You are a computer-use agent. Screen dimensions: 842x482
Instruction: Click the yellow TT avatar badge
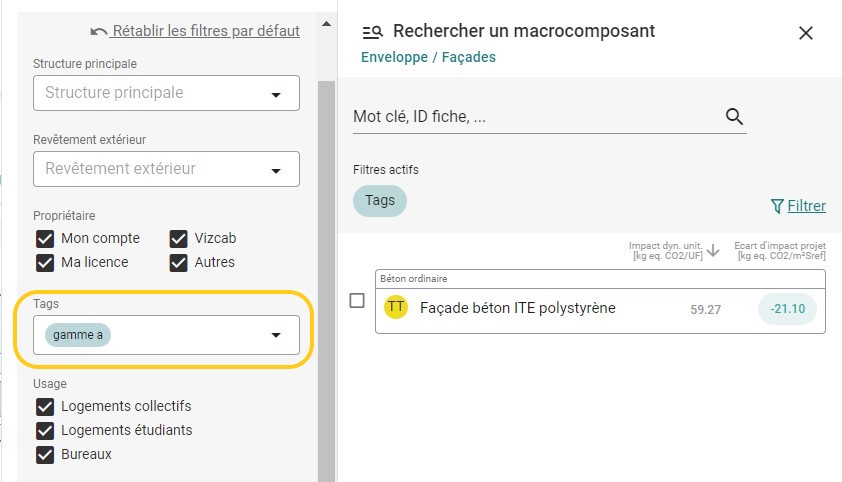click(x=396, y=307)
